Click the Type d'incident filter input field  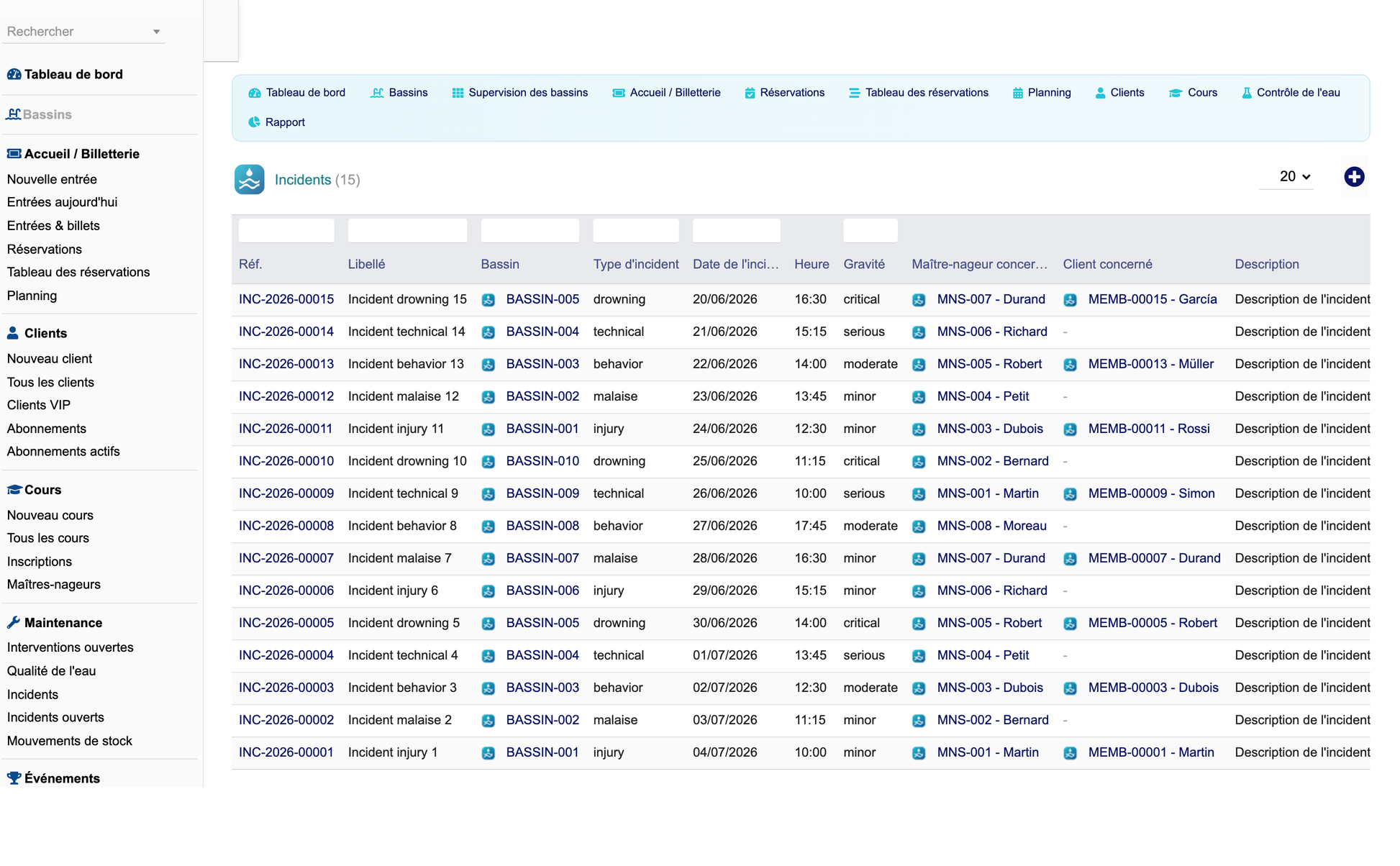(x=636, y=230)
